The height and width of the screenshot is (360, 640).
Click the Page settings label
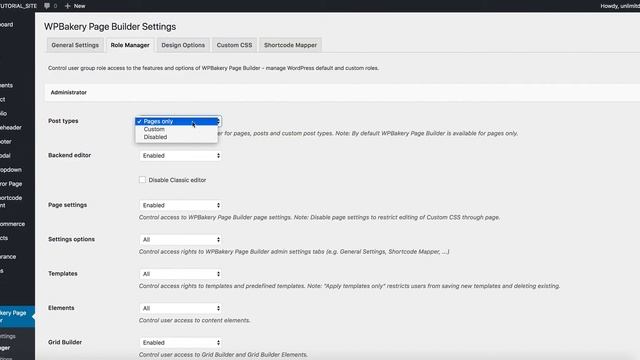(67, 204)
